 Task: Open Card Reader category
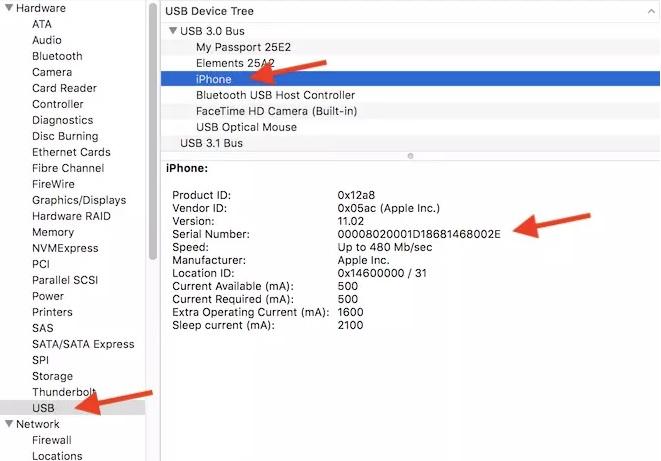(x=64, y=88)
